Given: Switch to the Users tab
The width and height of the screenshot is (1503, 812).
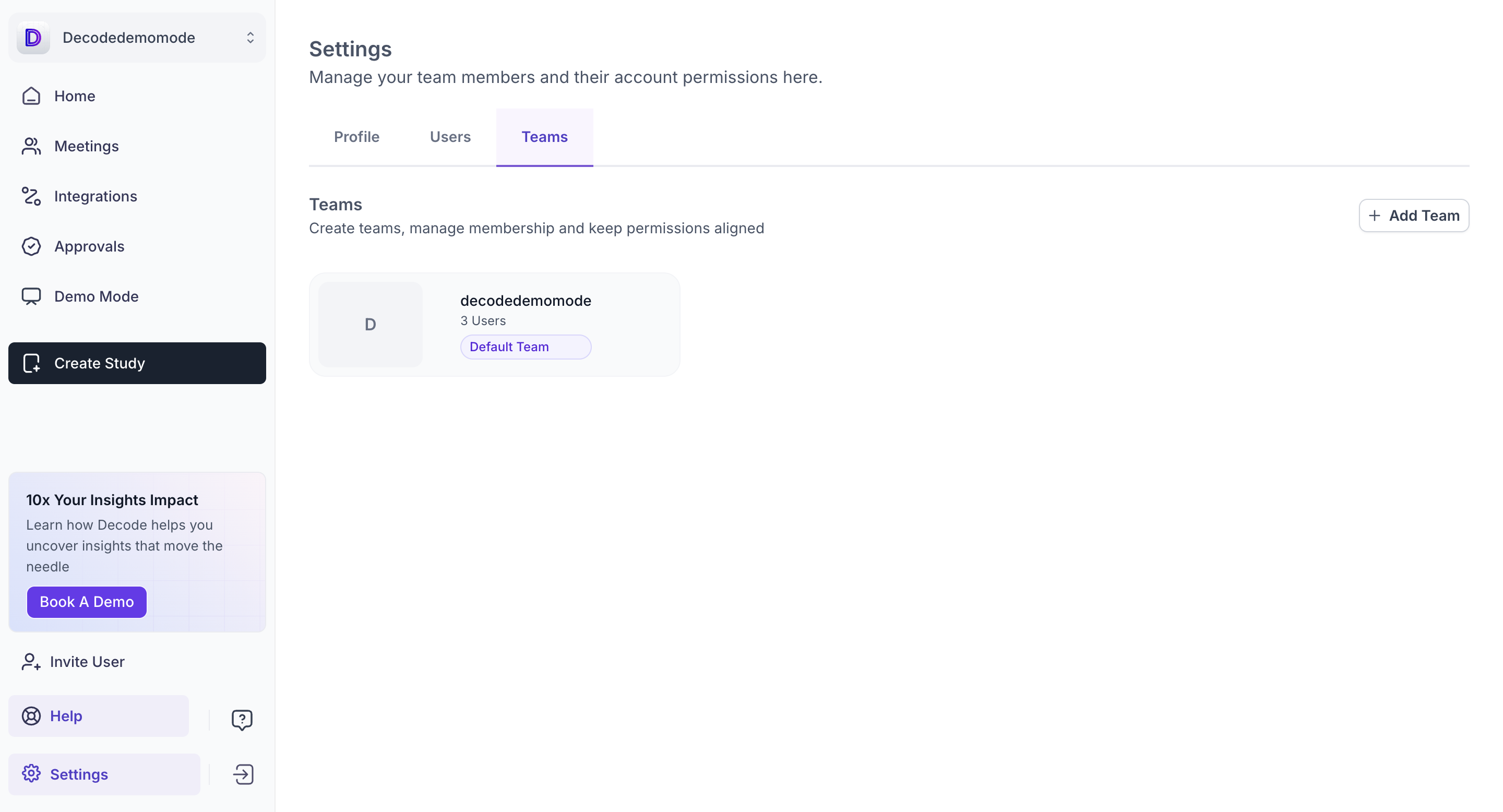Looking at the screenshot, I should tap(450, 137).
